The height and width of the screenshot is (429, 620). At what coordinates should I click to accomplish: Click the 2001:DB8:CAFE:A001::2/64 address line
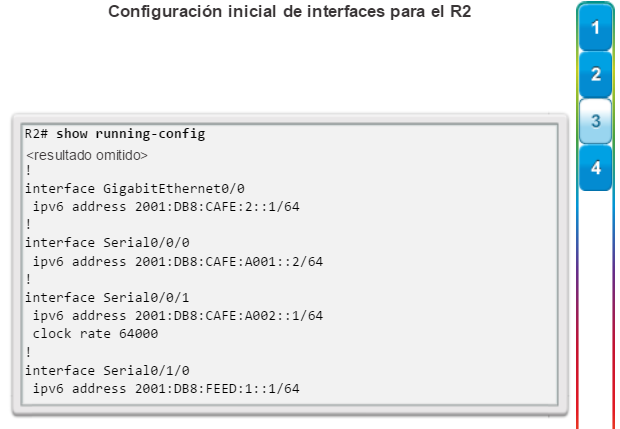click(x=178, y=261)
